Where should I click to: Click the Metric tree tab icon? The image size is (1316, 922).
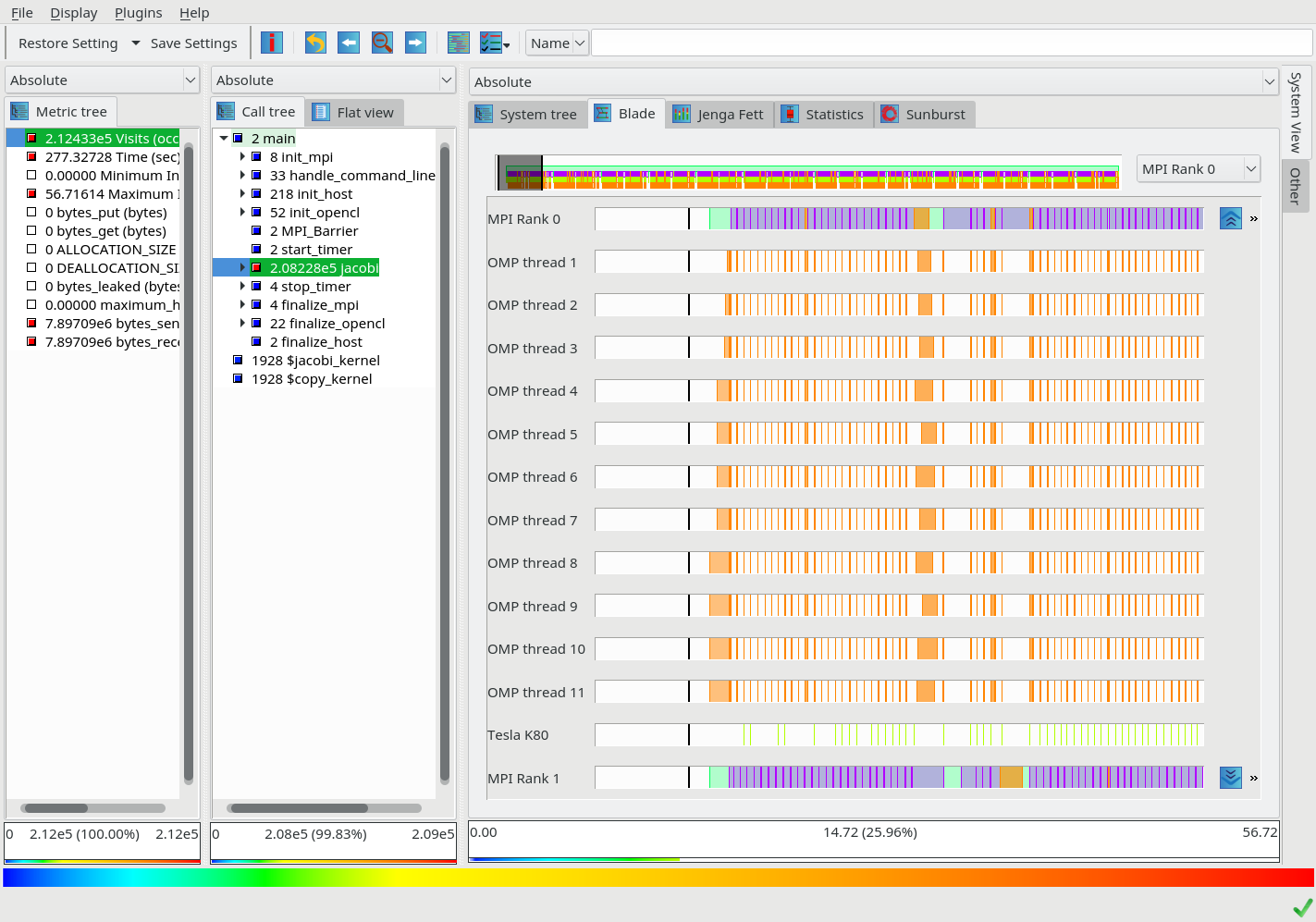[x=19, y=112]
